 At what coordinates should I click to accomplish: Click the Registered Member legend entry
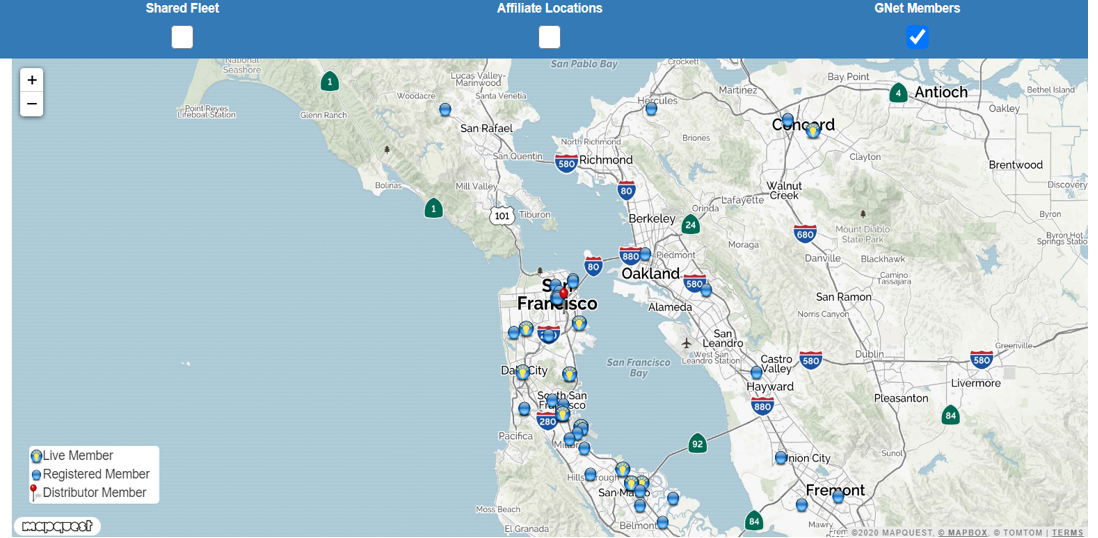[x=90, y=474]
